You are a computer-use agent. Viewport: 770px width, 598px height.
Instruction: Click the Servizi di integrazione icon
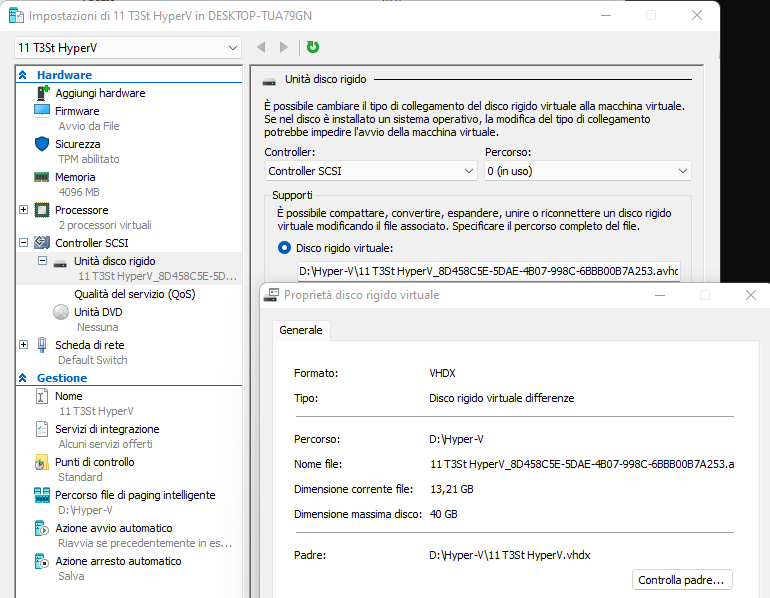[42, 429]
